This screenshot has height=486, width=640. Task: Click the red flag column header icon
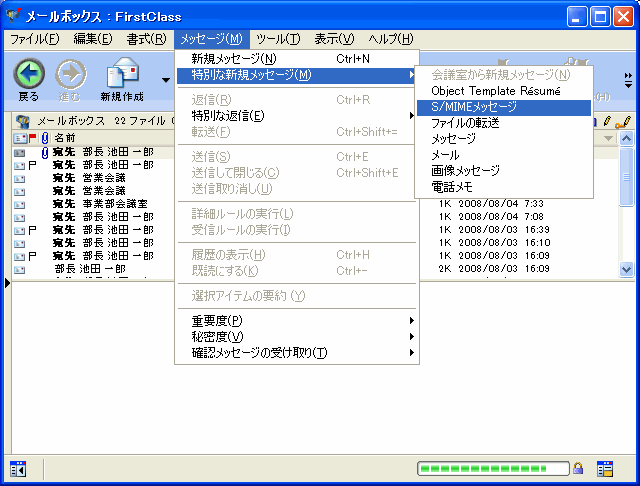click(32, 137)
